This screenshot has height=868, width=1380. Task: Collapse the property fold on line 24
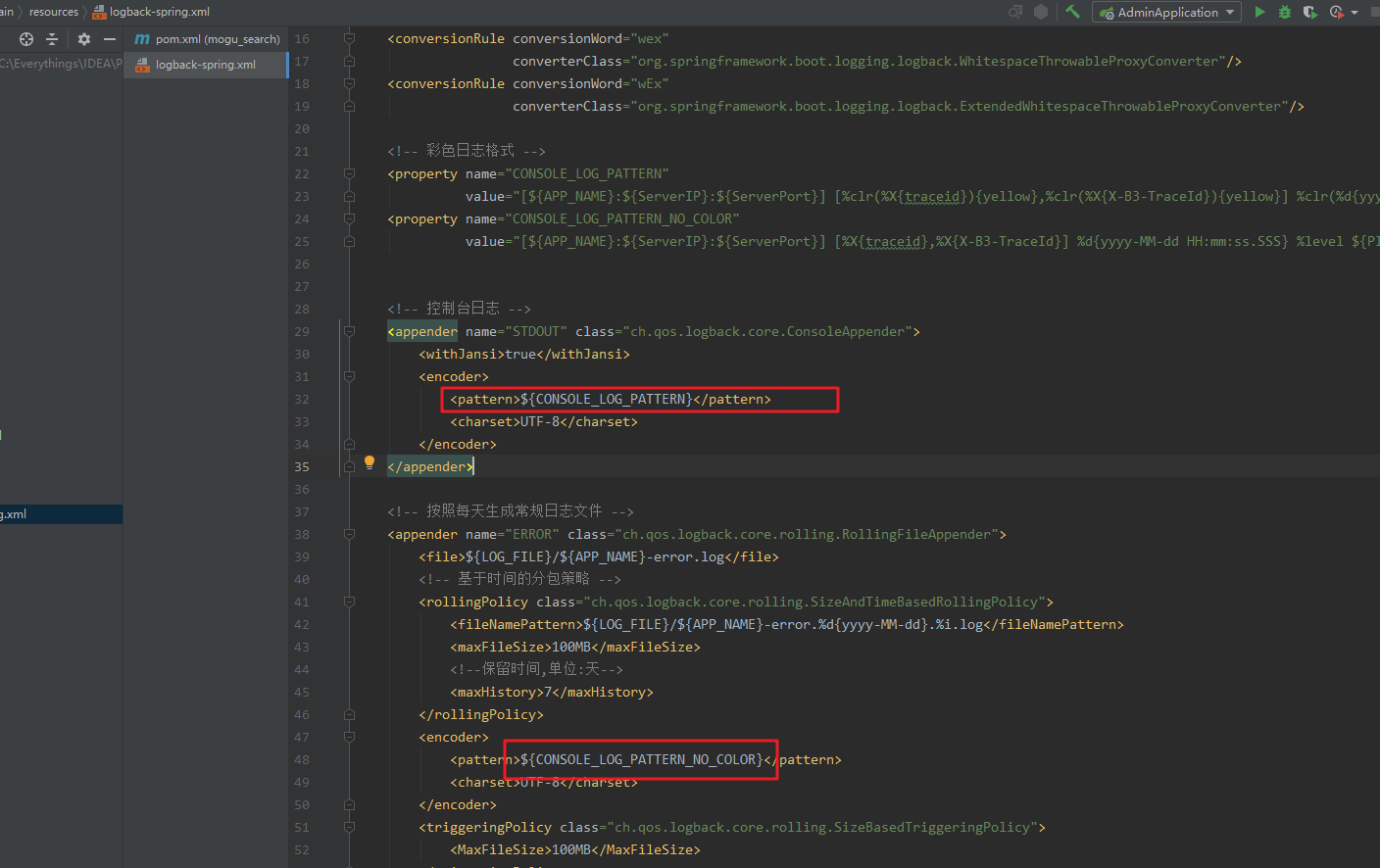coord(349,218)
